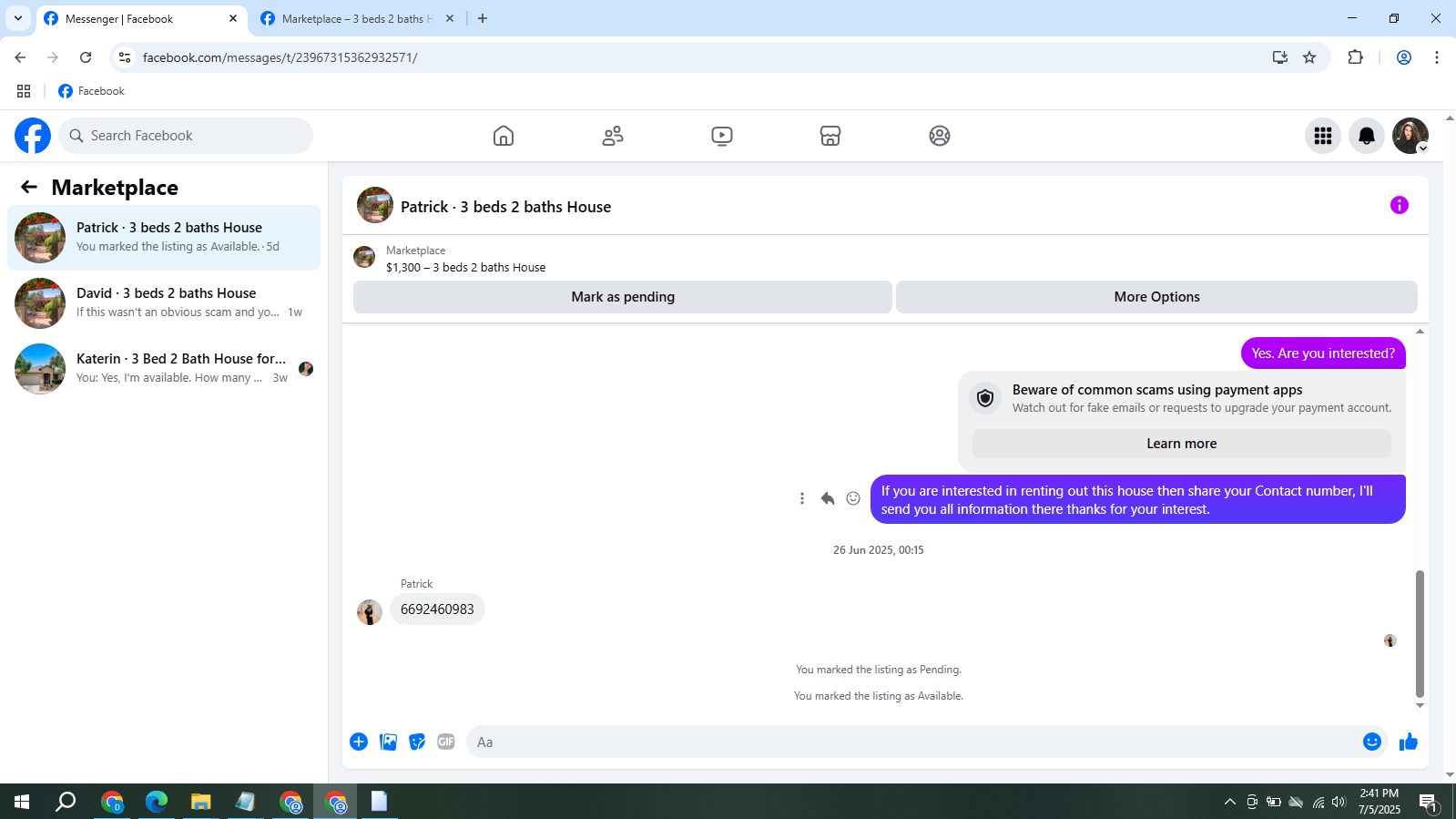Open the Windows Start menu

tap(22, 802)
